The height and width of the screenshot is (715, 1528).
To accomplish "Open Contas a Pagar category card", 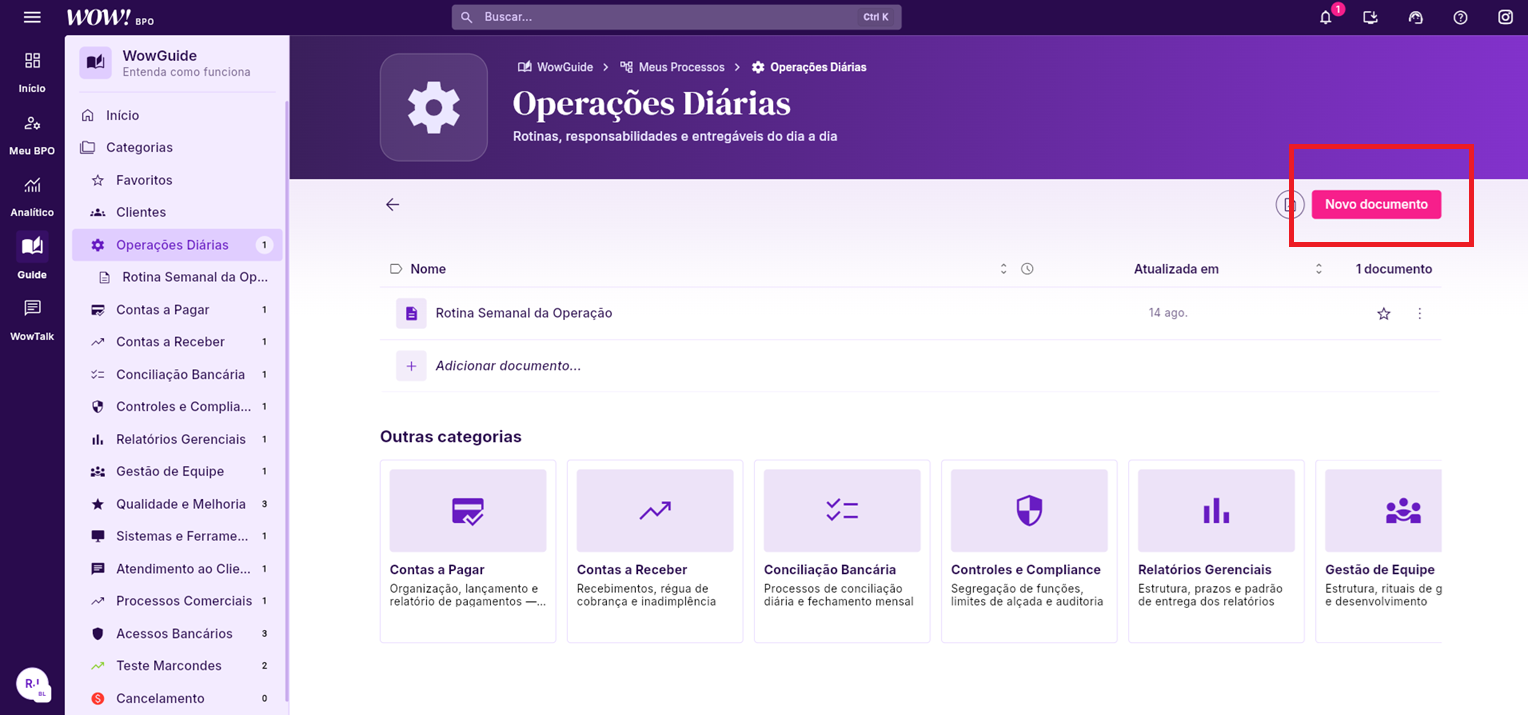I will point(468,551).
